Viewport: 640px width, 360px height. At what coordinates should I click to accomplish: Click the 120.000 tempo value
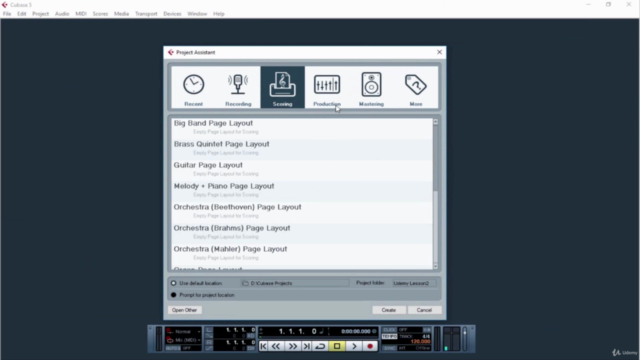coord(420,342)
